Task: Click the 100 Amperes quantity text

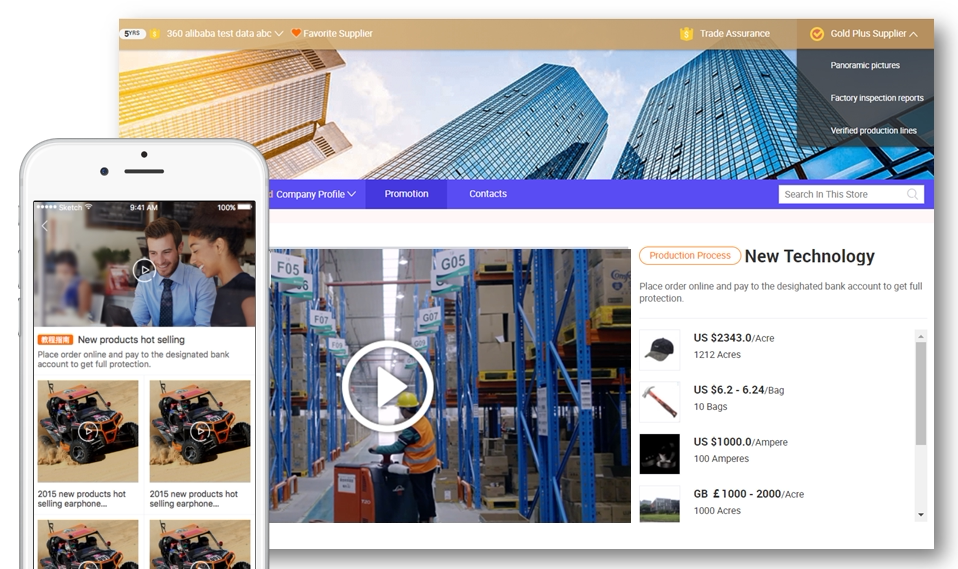Action: point(721,458)
